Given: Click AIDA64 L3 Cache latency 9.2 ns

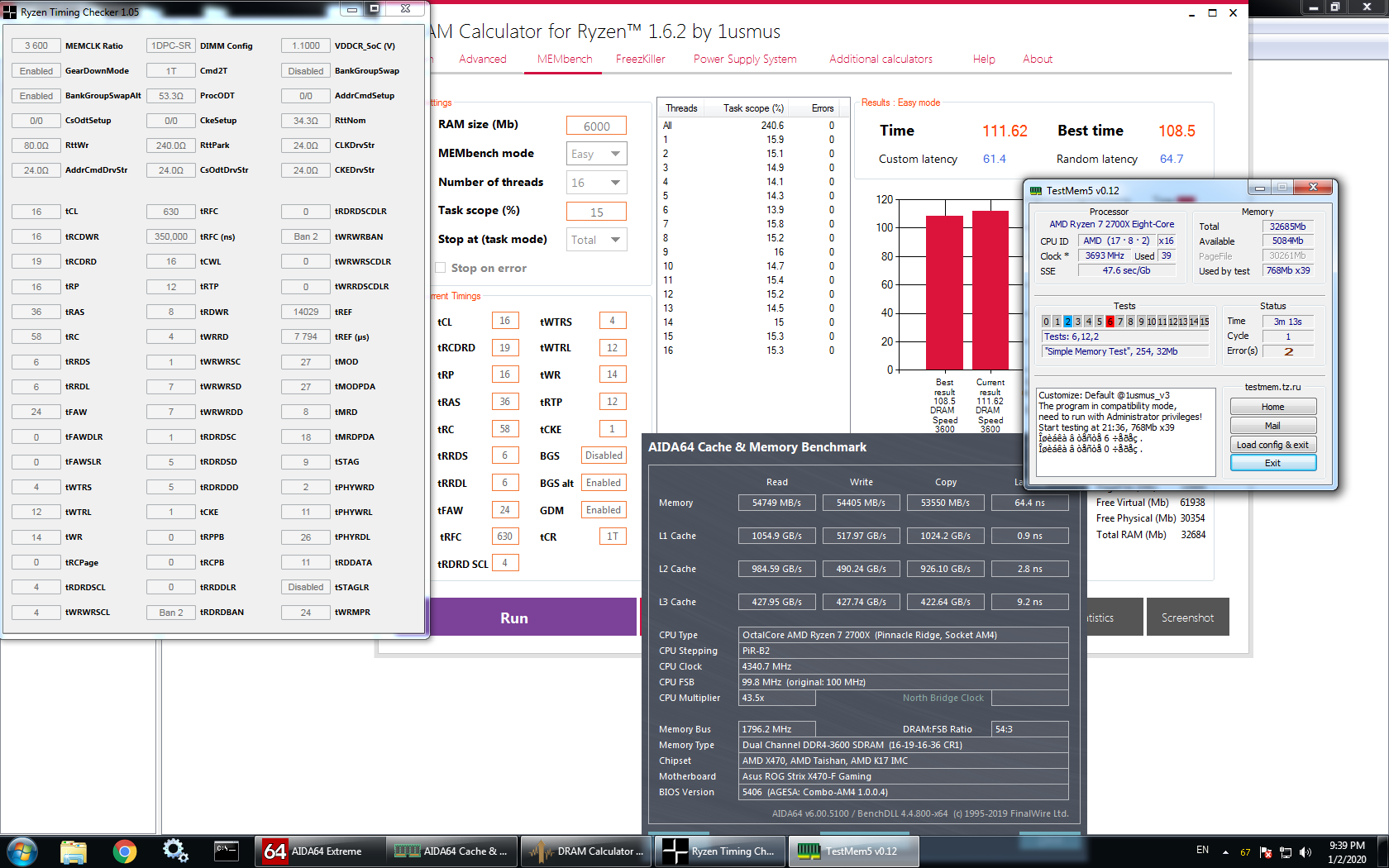Looking at the screenshot, I should [1029, 602].
